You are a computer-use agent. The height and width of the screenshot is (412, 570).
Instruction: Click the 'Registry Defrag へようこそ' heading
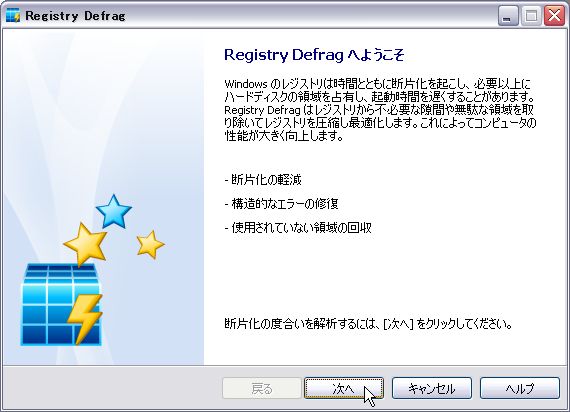point(314,55)
